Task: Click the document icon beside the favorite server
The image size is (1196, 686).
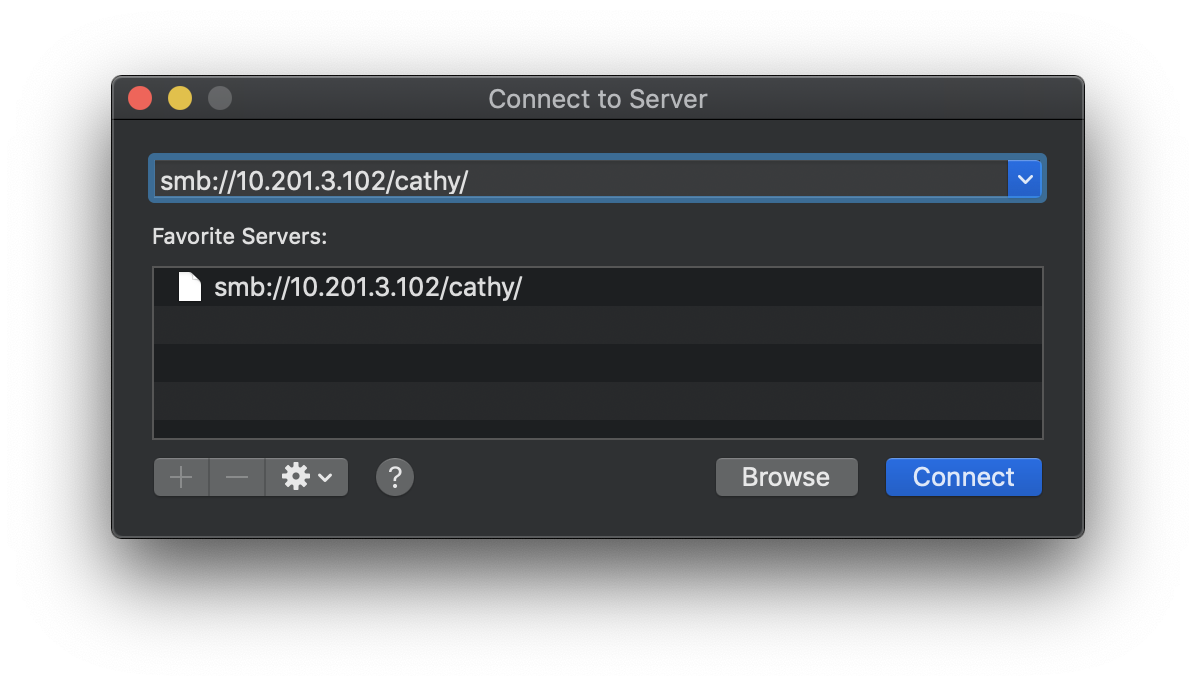Action: pos(190,287)
